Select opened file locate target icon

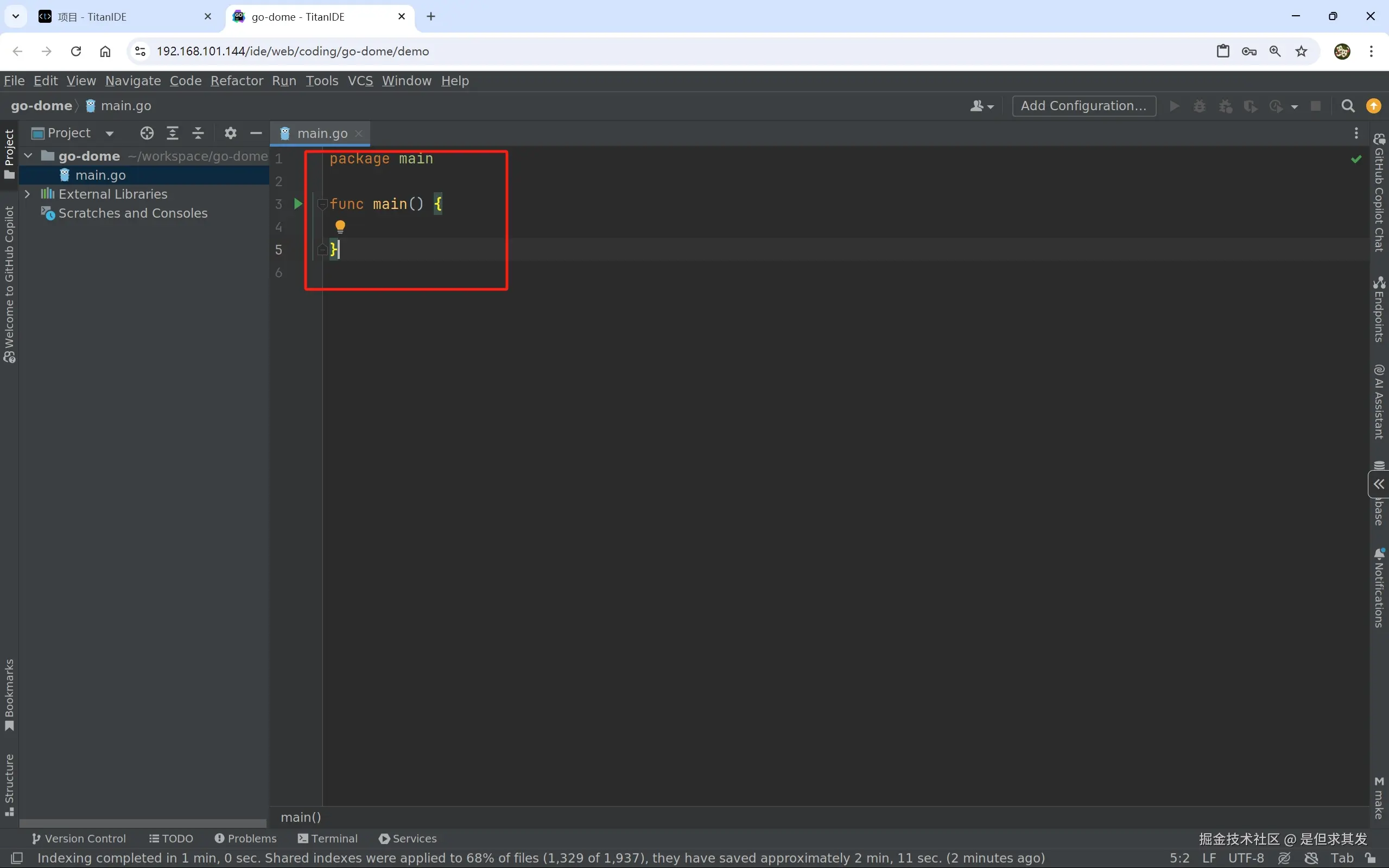147,133
